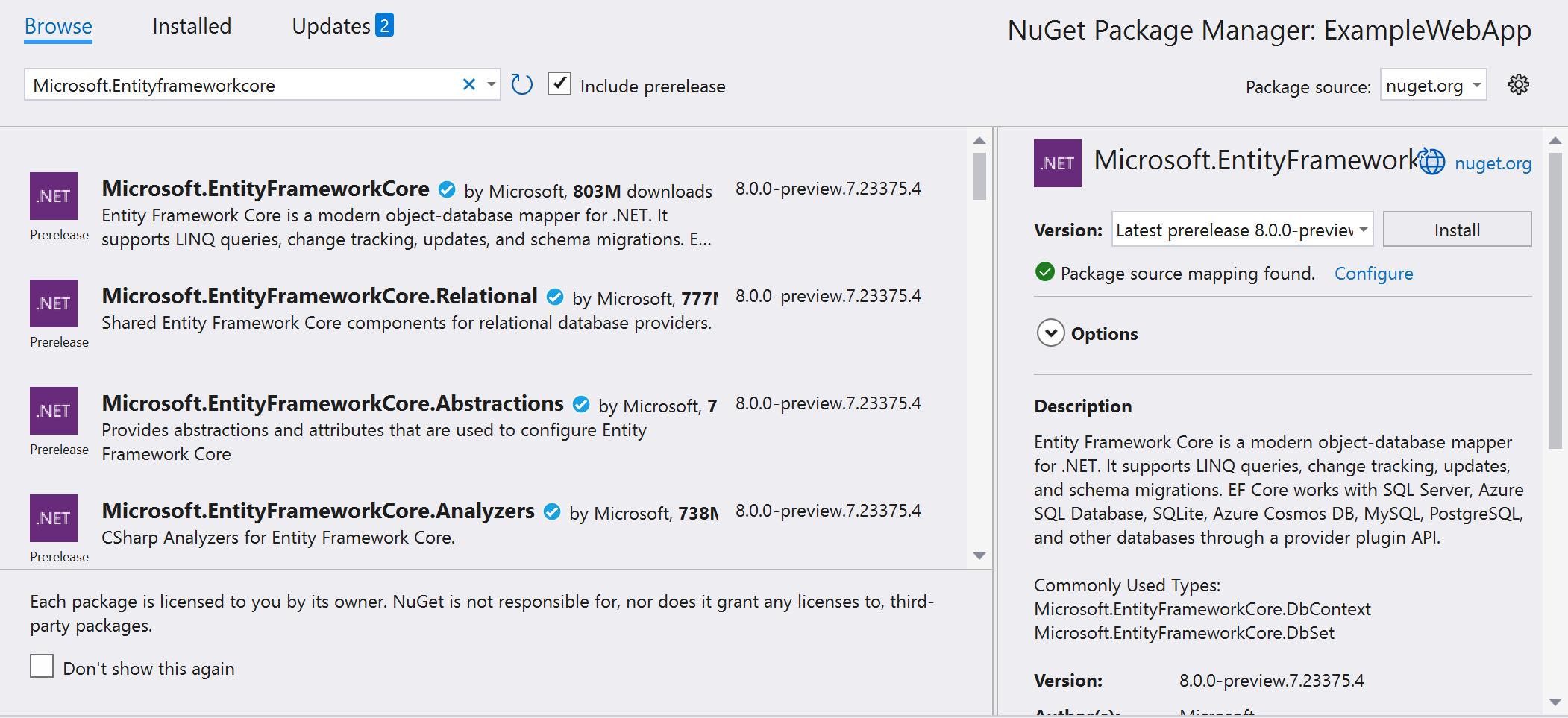Click the globe icon beside nuget.org link

[x=1432, y=162]
